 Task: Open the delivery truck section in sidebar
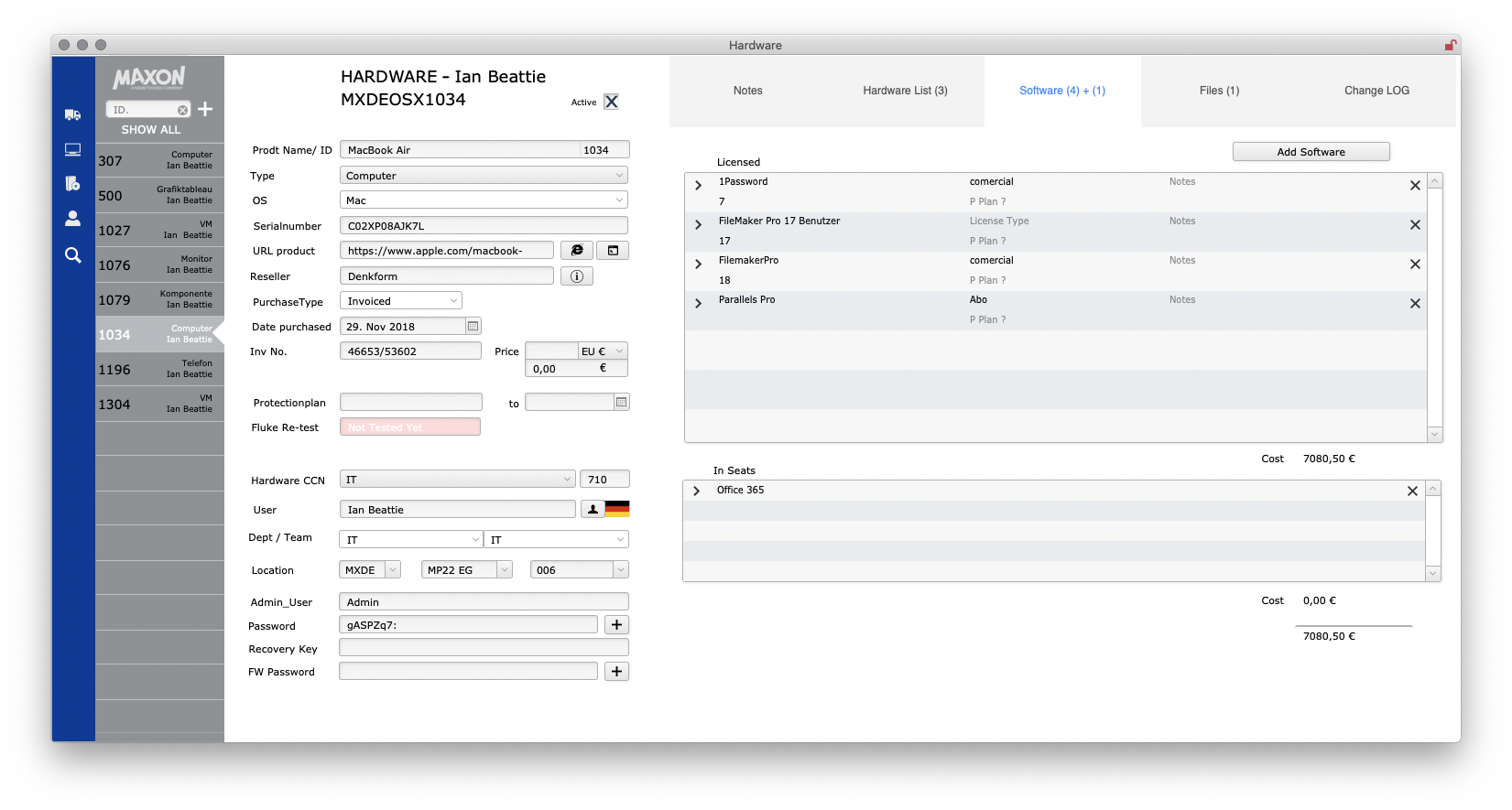[72, 114]
